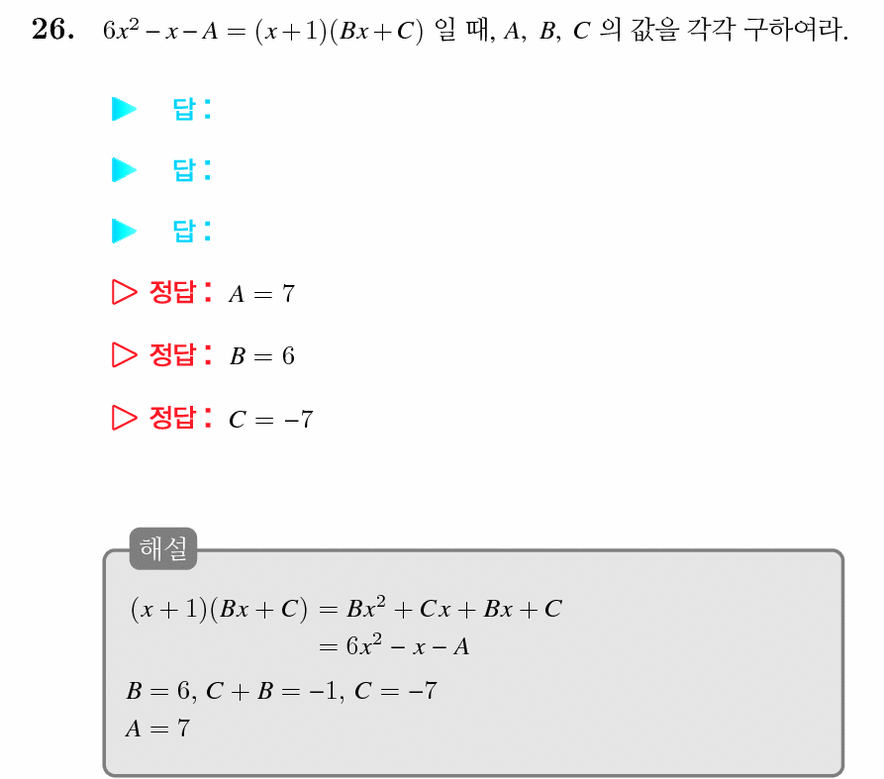Click the second cyan 답: label

[192, 170]
